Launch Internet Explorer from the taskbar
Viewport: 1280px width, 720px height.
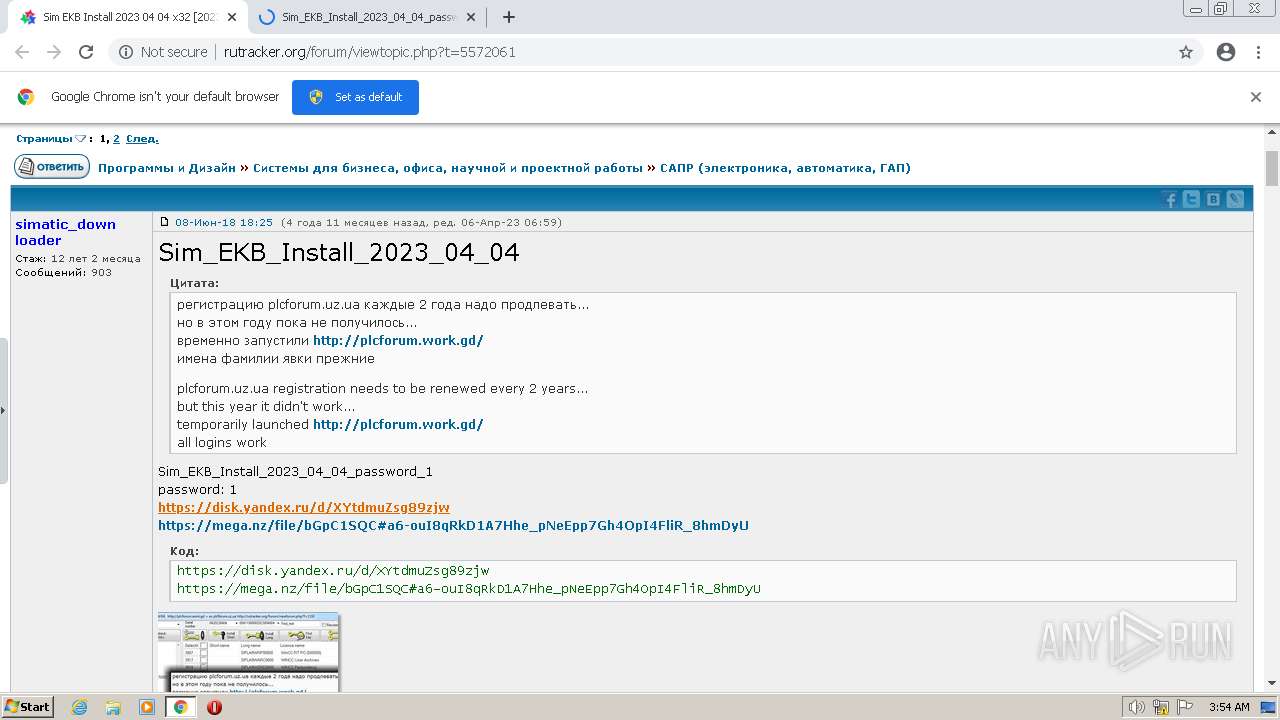coord(79,707)
